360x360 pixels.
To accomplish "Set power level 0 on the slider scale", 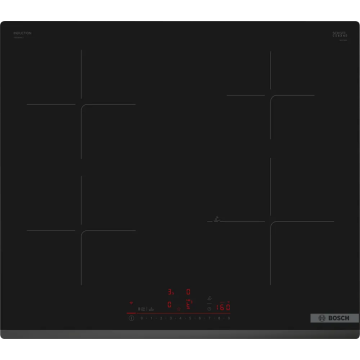I will 142,318.
